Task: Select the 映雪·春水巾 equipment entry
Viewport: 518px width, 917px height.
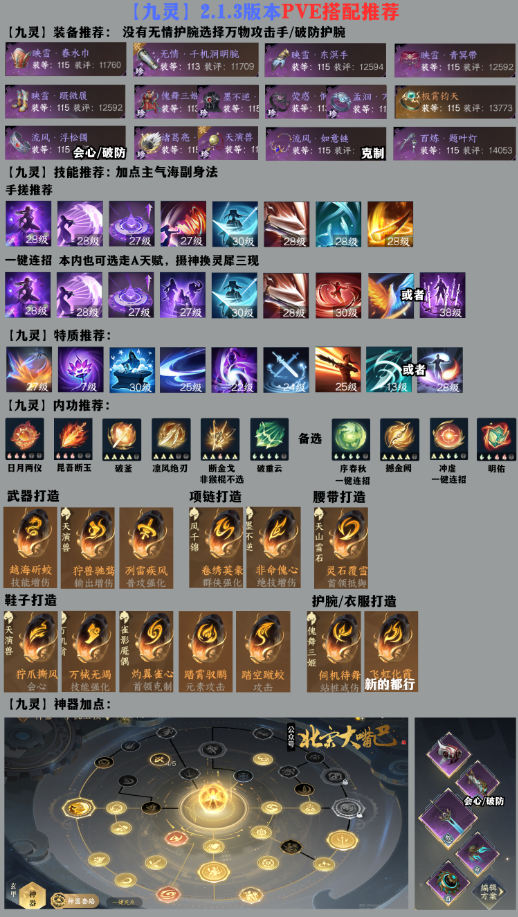Action: (65, 59)
